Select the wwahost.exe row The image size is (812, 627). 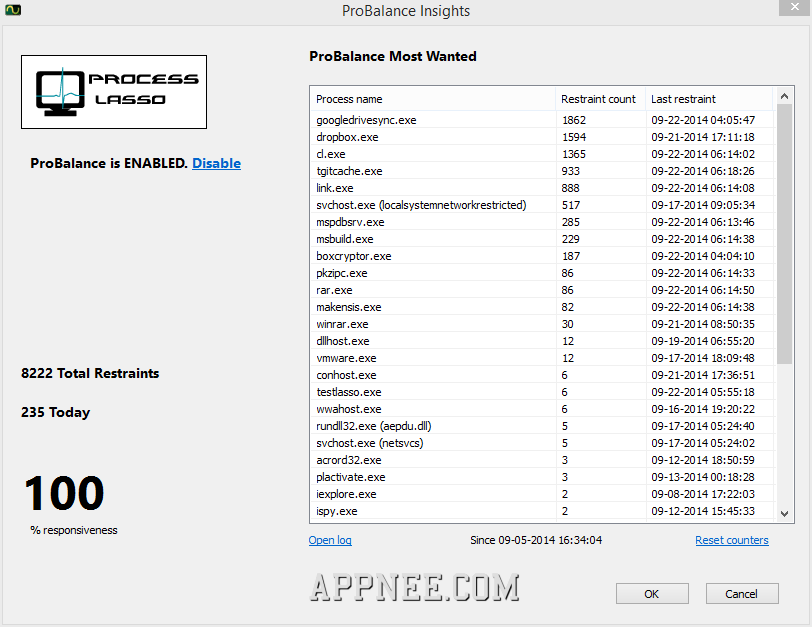pos(542,409)
